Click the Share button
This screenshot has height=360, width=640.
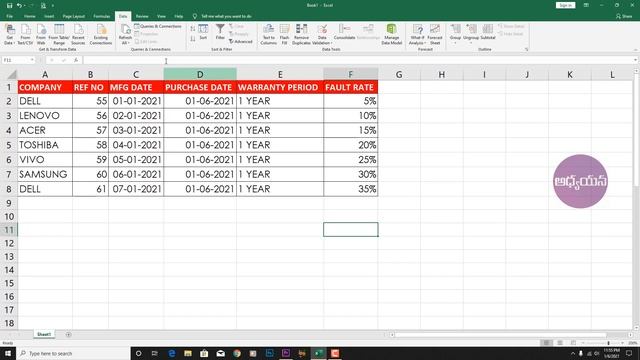point(624,16)
